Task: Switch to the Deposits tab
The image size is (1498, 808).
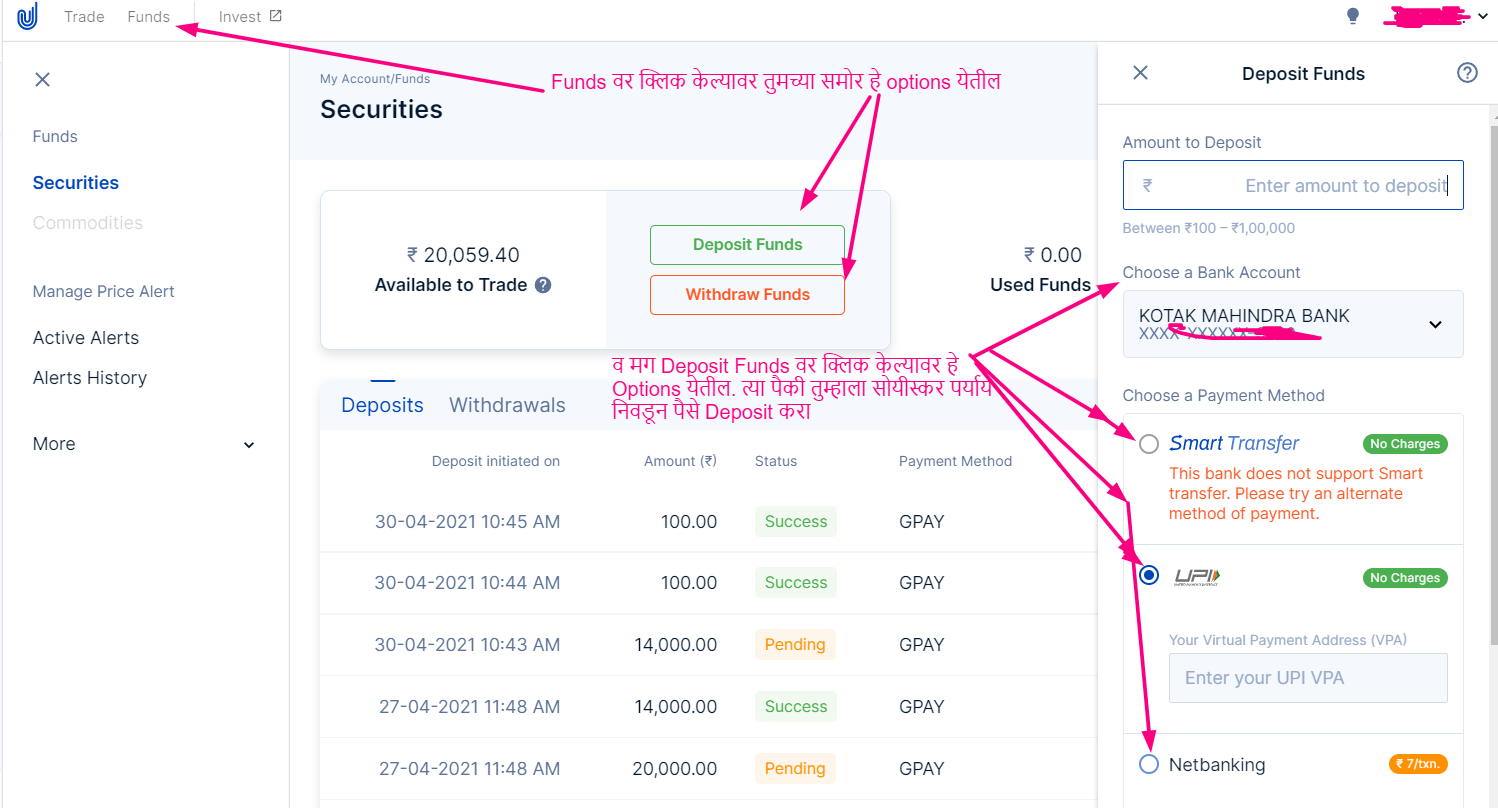Action: coord(382,405)
